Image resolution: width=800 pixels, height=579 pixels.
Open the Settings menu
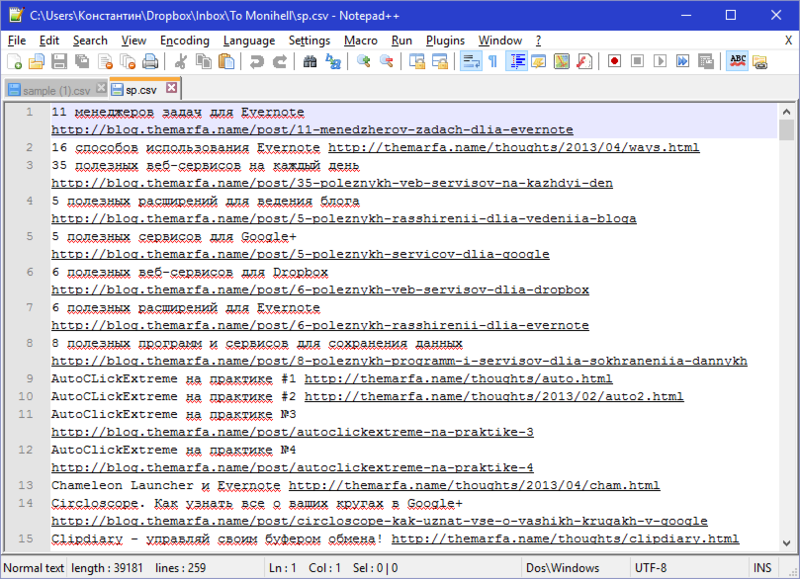pos(309,40)
